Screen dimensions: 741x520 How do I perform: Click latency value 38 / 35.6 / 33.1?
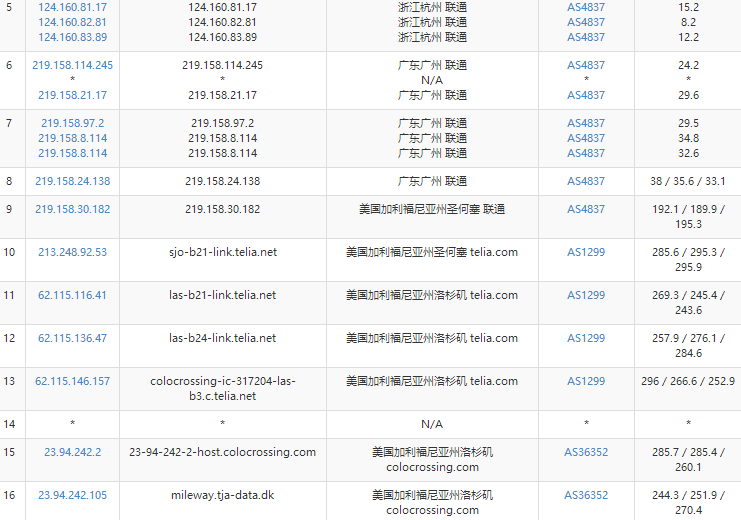click(x=688, y=182)
